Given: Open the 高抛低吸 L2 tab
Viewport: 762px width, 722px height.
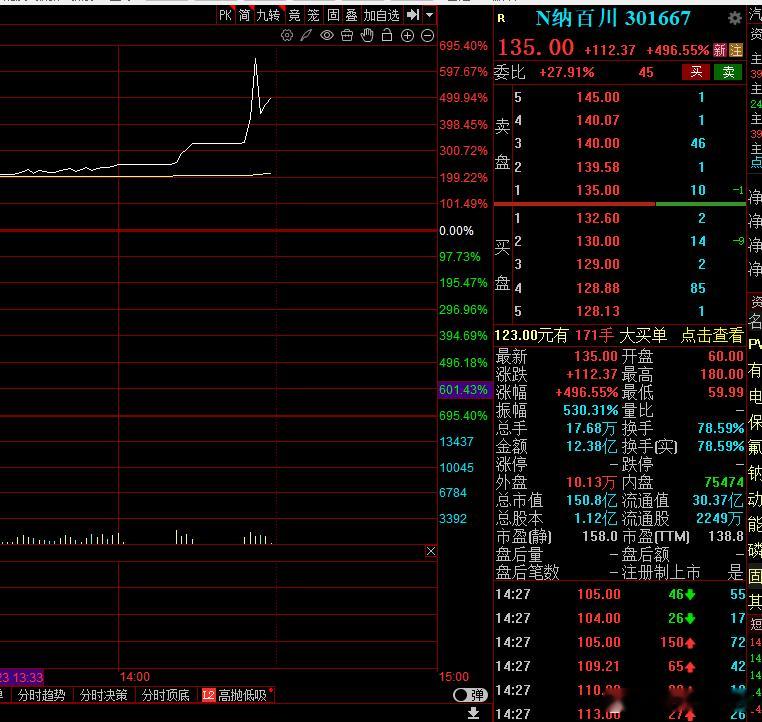Looking at the screenshot, I should pyautogui.click(x=235, y=695).
